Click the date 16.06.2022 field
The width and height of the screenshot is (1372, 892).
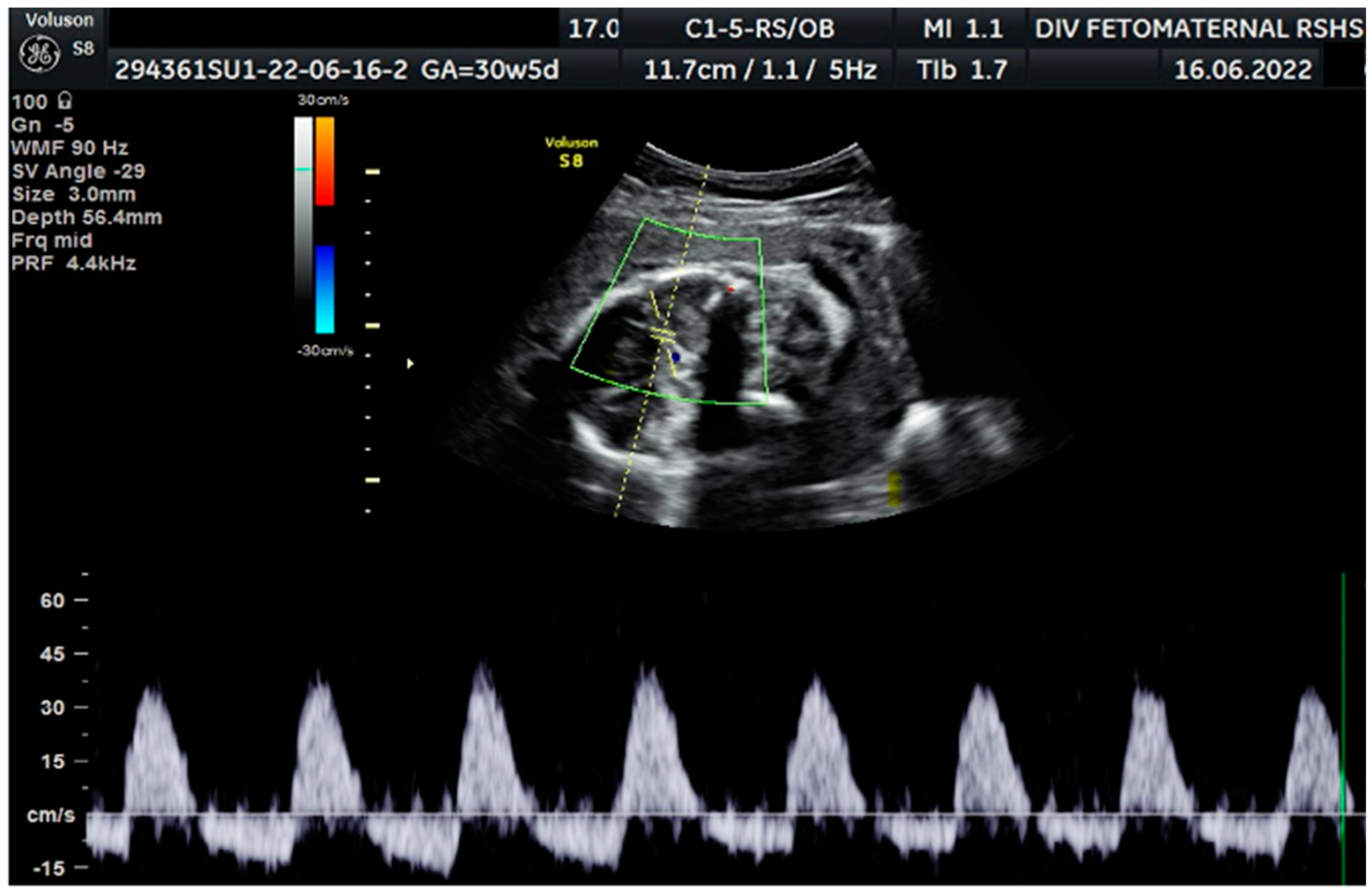pyautogui.click(x=1243, y=70)
